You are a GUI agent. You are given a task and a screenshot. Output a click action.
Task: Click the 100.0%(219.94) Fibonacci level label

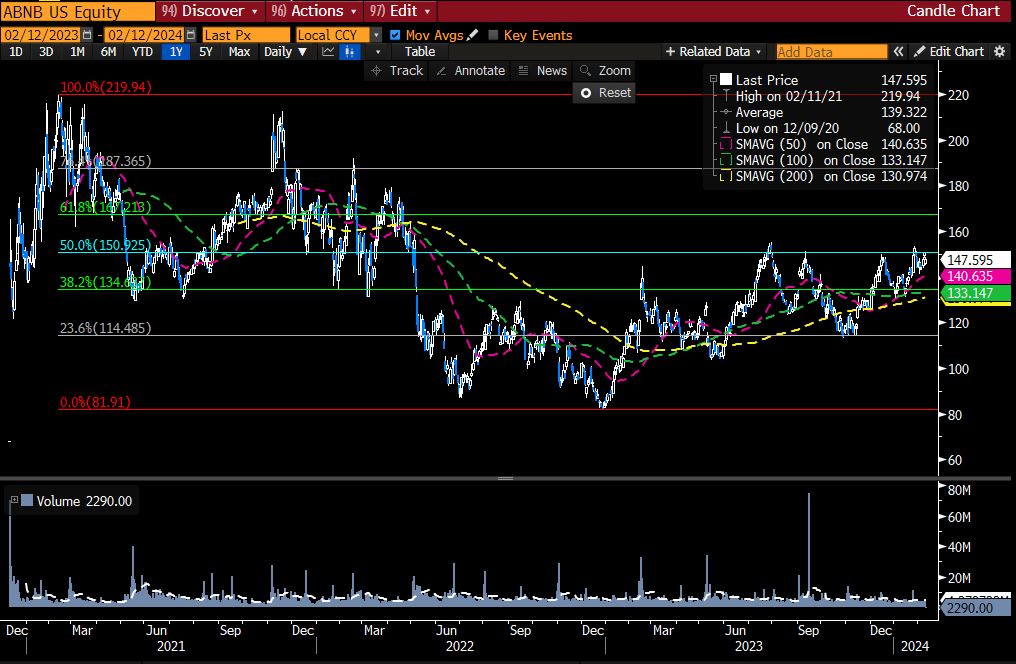[106, 87]
